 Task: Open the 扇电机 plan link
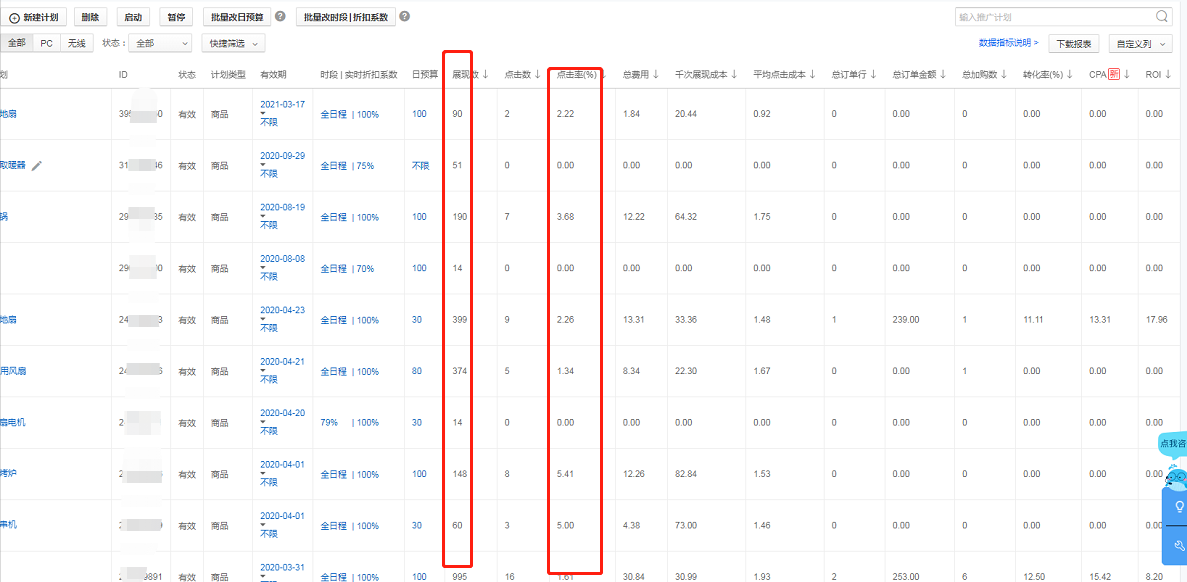tap(13, 423)
